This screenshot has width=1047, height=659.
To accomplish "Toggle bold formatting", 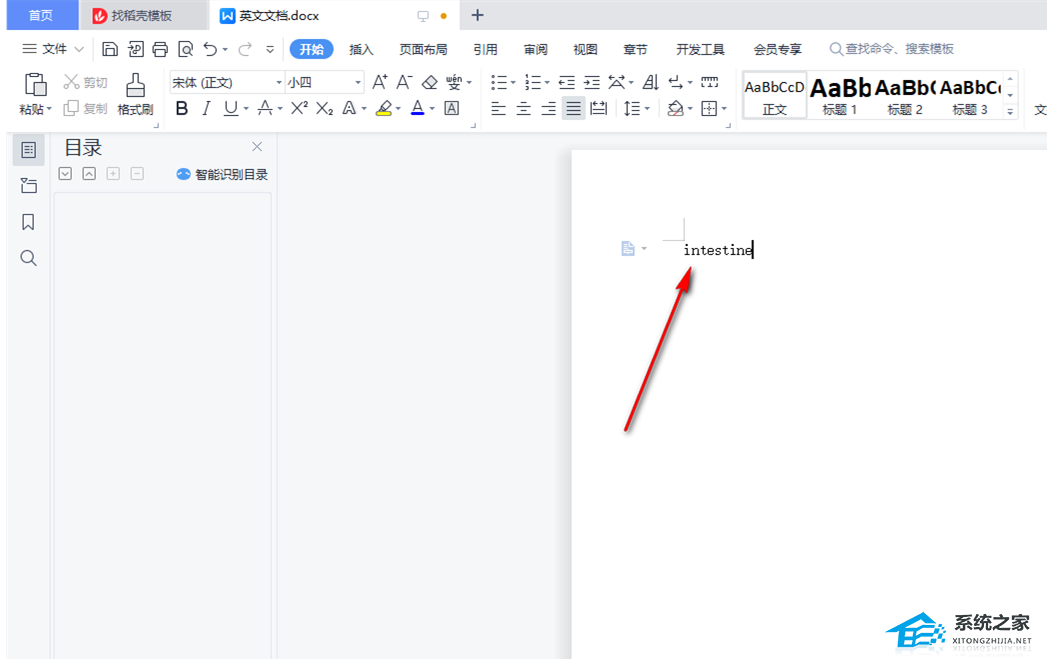I will 181,108.
